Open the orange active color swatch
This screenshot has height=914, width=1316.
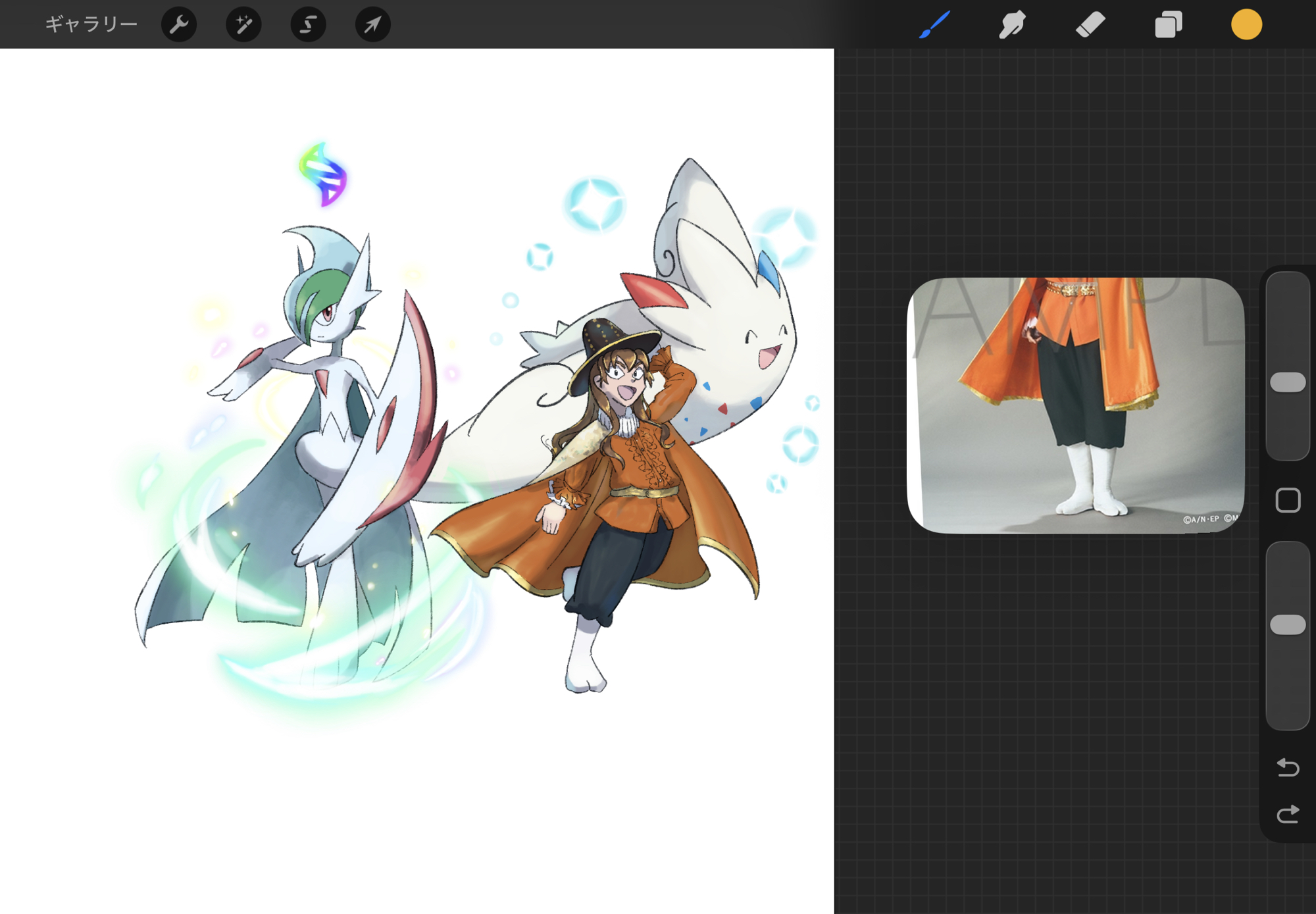coord(1246,24)
